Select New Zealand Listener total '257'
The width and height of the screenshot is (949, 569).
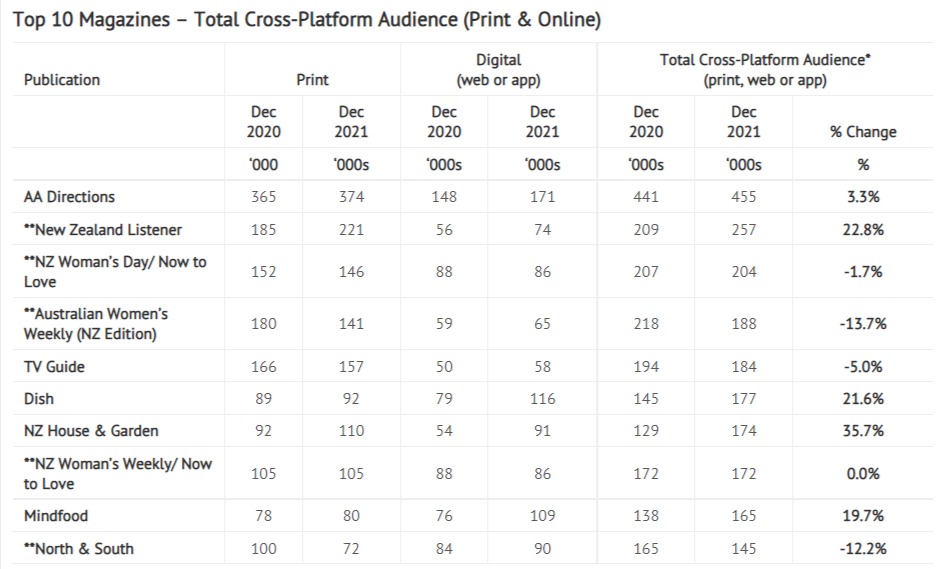point(743,230)
